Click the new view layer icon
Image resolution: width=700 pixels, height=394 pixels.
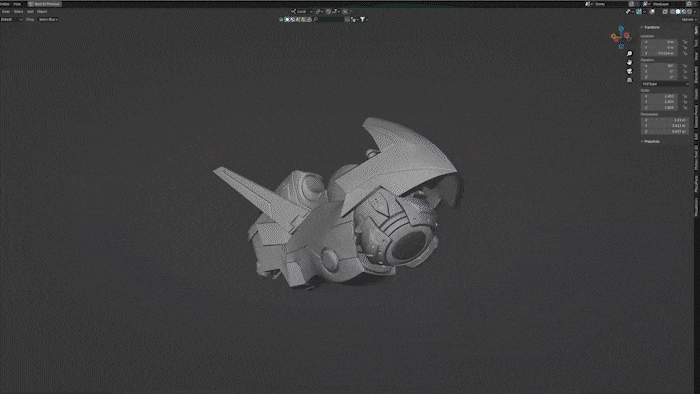click(688, 4)
